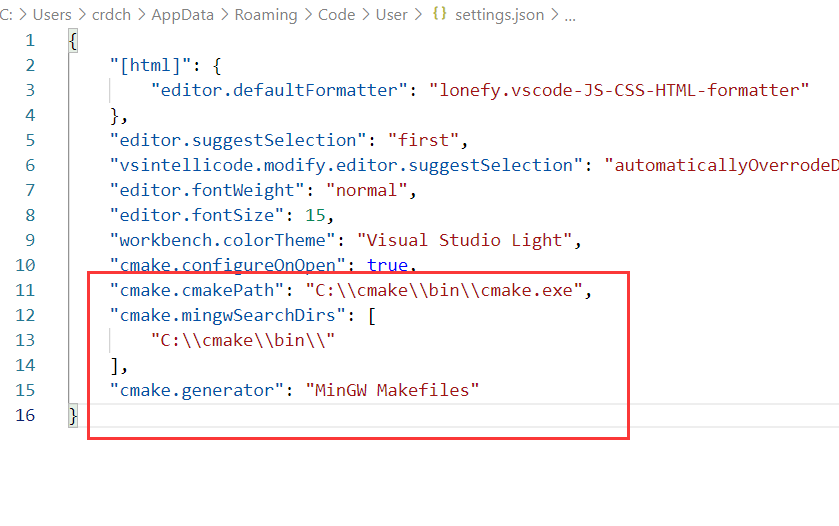Click the 'true' boolean value
839x526 pixels.
coord(387,265)
